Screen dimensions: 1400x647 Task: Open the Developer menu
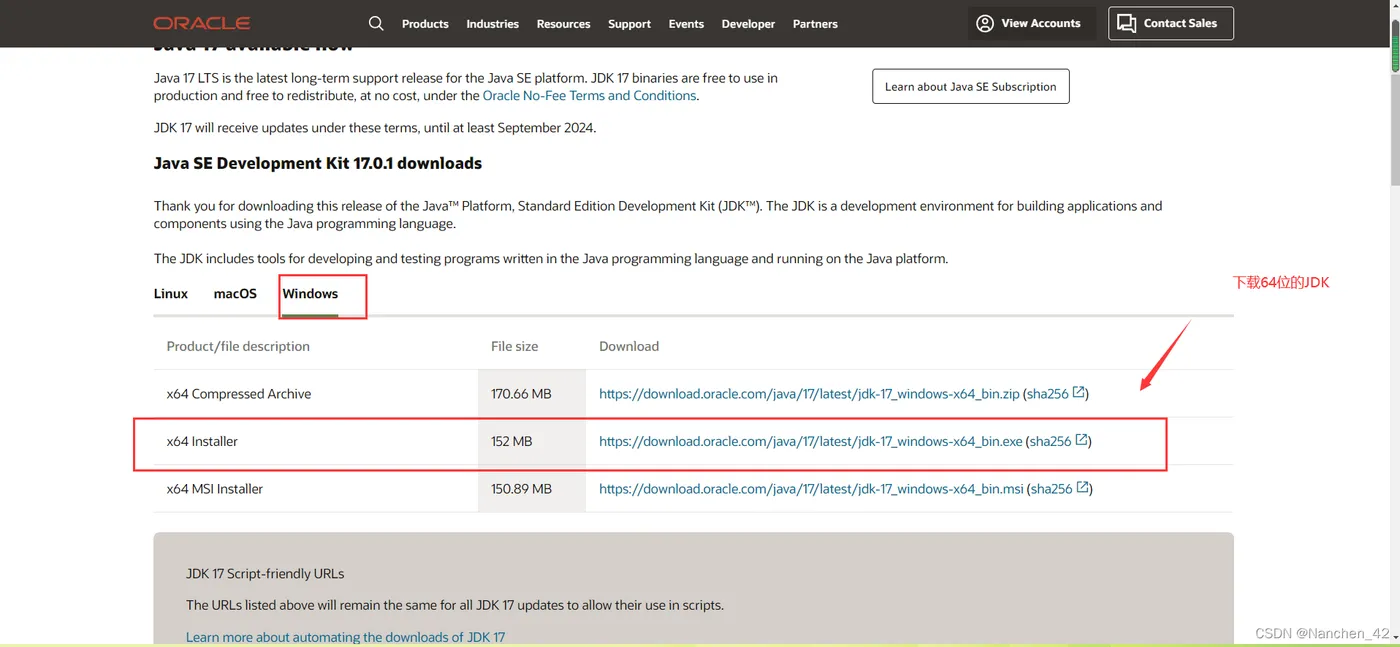(x=748, y=24)
